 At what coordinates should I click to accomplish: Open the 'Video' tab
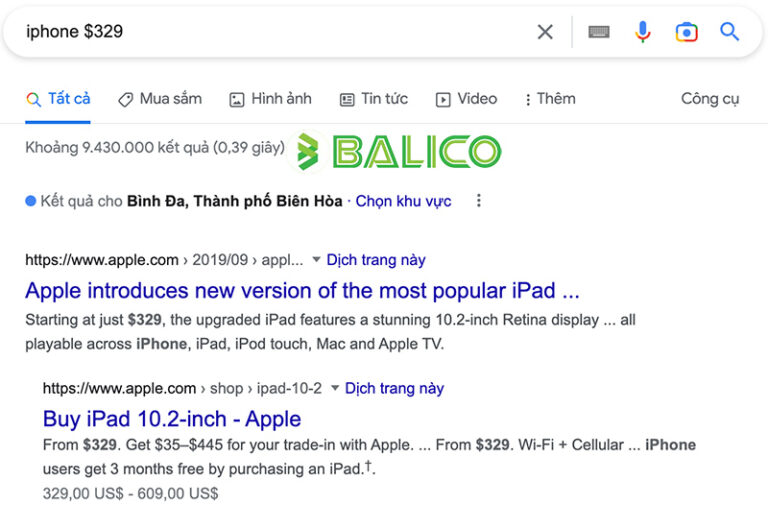pos(466,99)
